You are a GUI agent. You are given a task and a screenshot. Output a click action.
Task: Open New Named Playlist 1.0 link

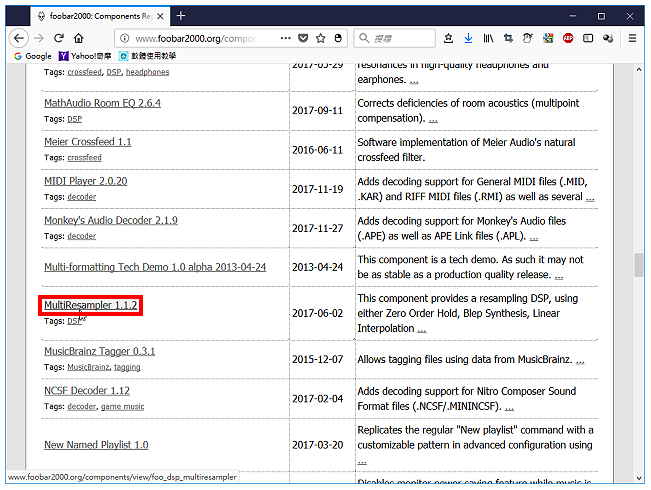click(x=96, y=445)
